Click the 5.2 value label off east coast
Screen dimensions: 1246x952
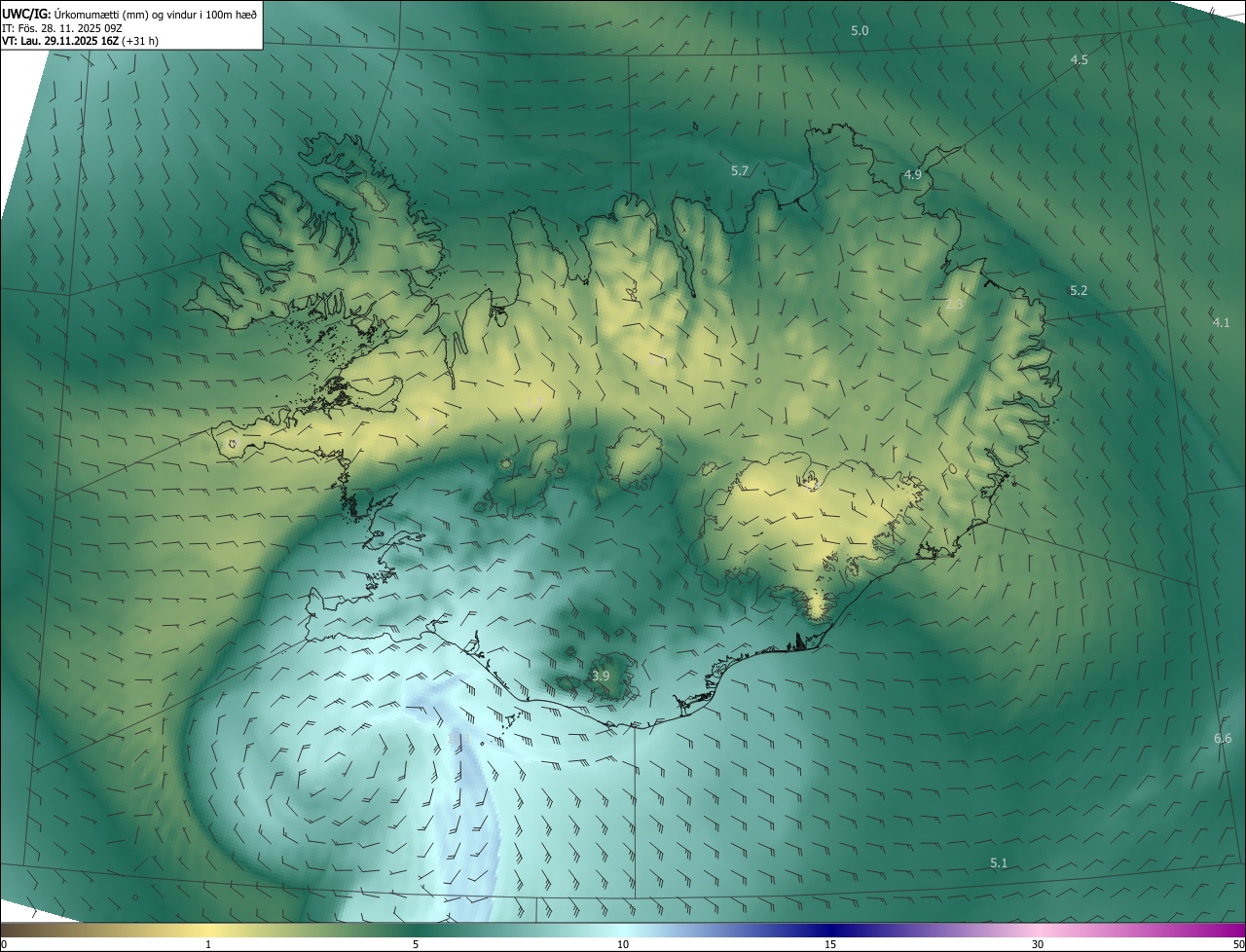[x=1079, y=291]
